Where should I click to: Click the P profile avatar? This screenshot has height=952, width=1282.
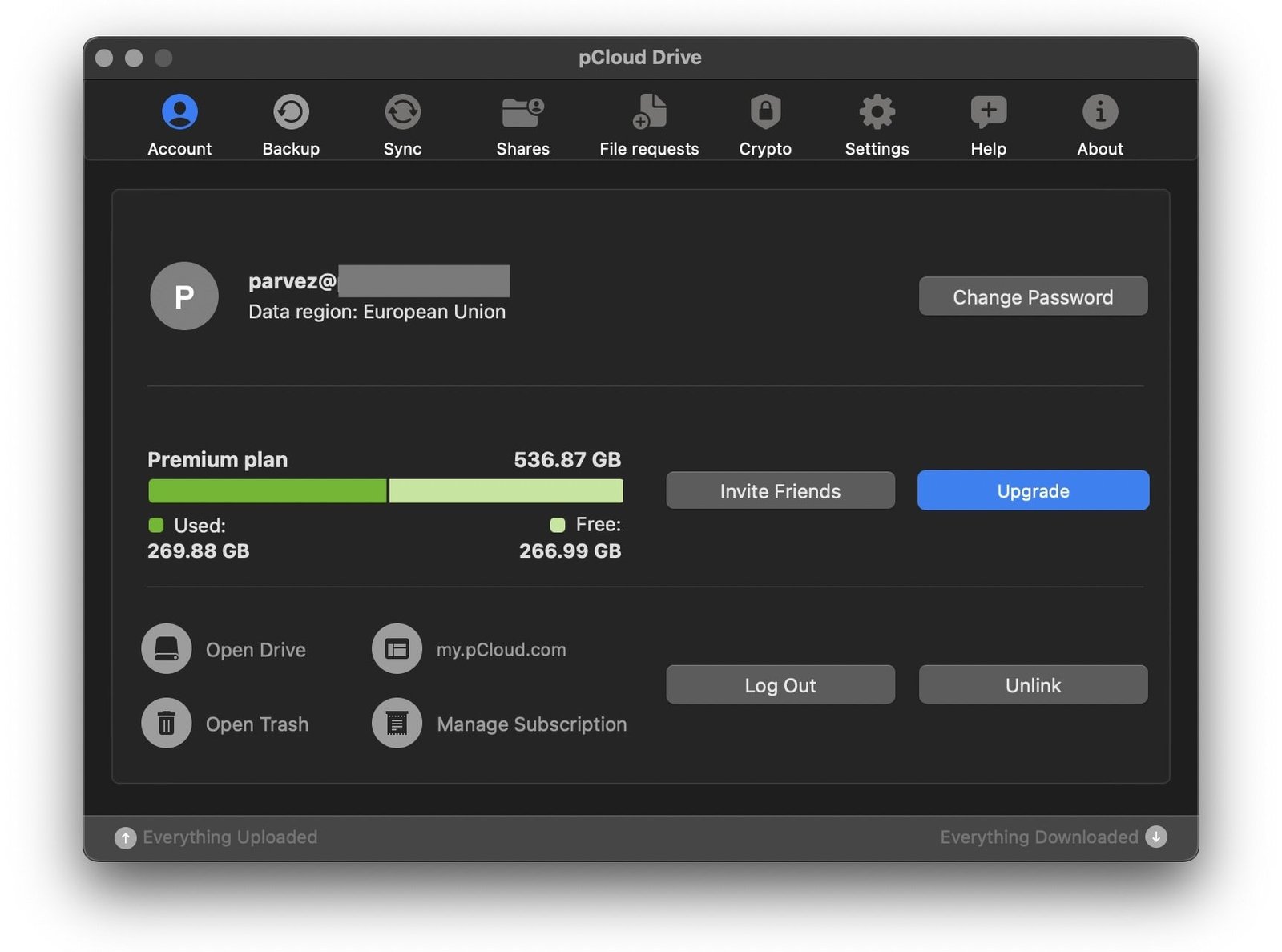coord(184,296)
